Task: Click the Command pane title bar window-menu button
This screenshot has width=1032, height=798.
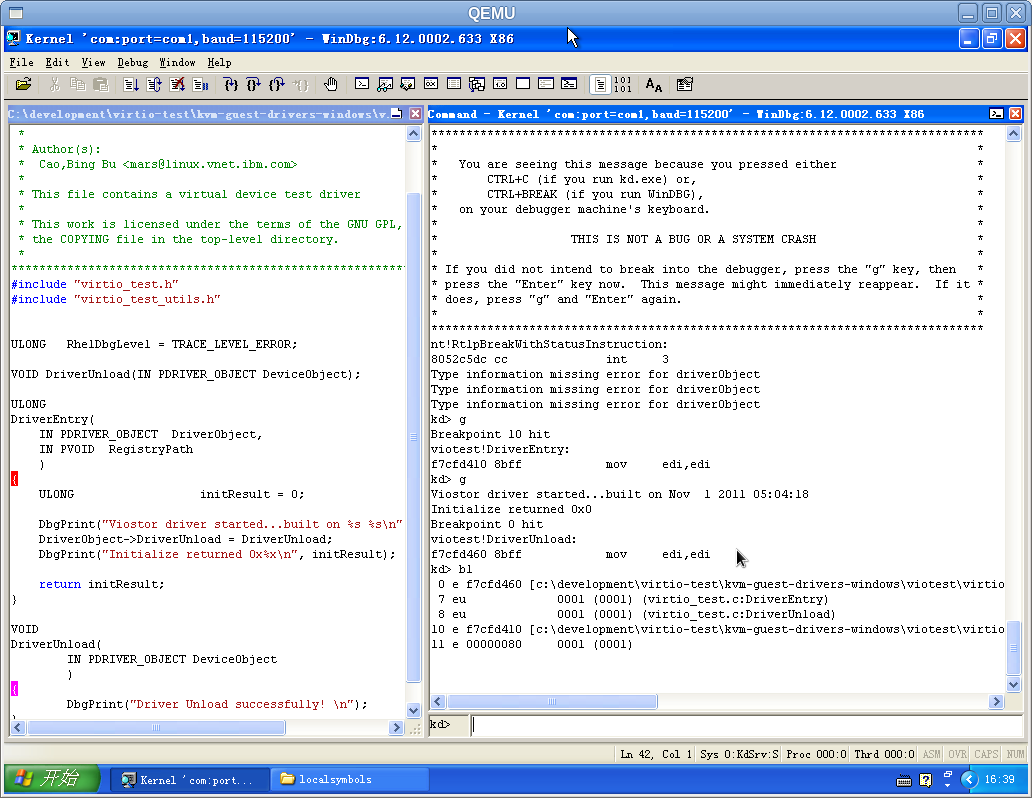Action: (996, 114)
